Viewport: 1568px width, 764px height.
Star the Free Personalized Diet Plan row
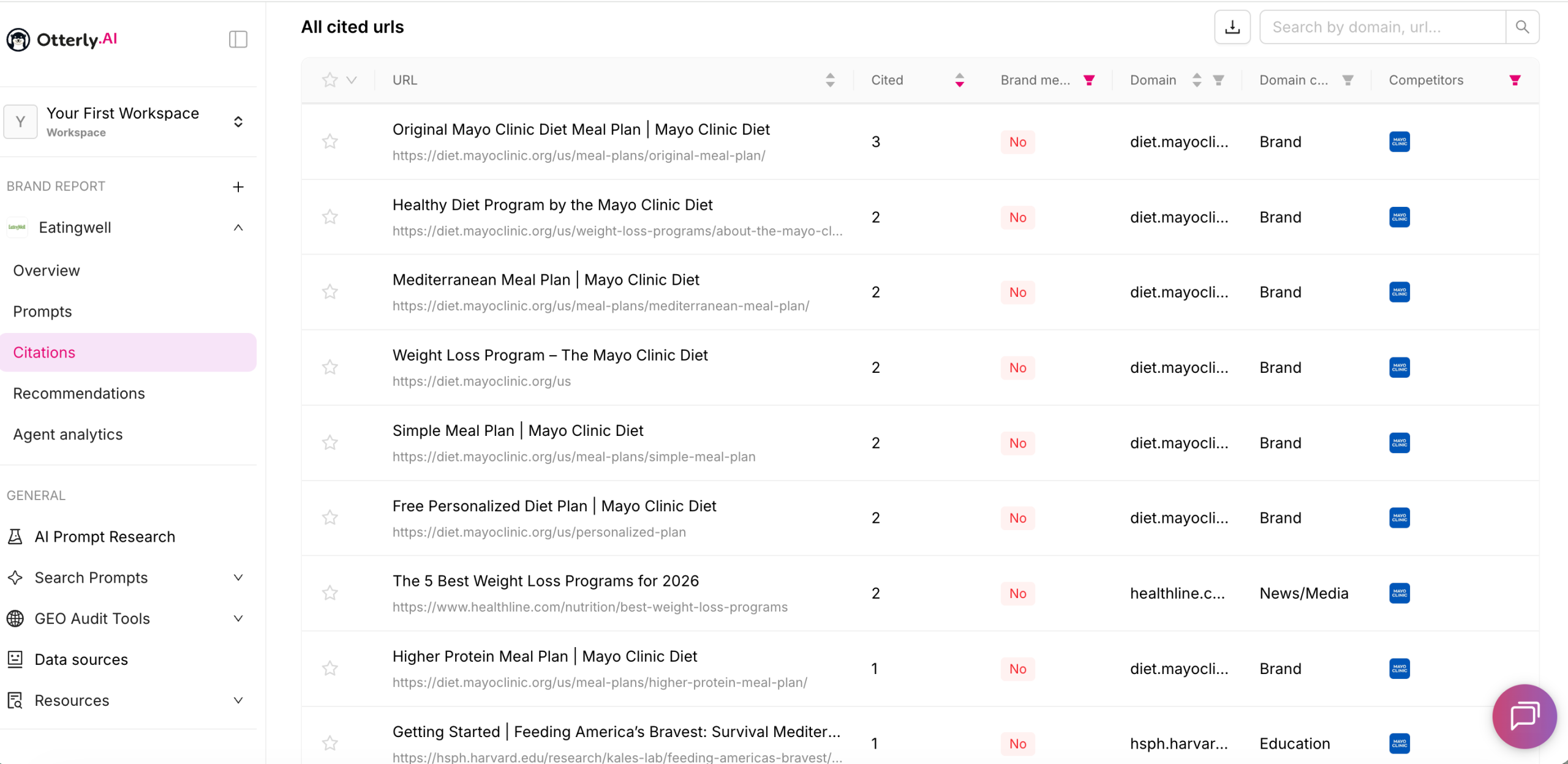330,517
